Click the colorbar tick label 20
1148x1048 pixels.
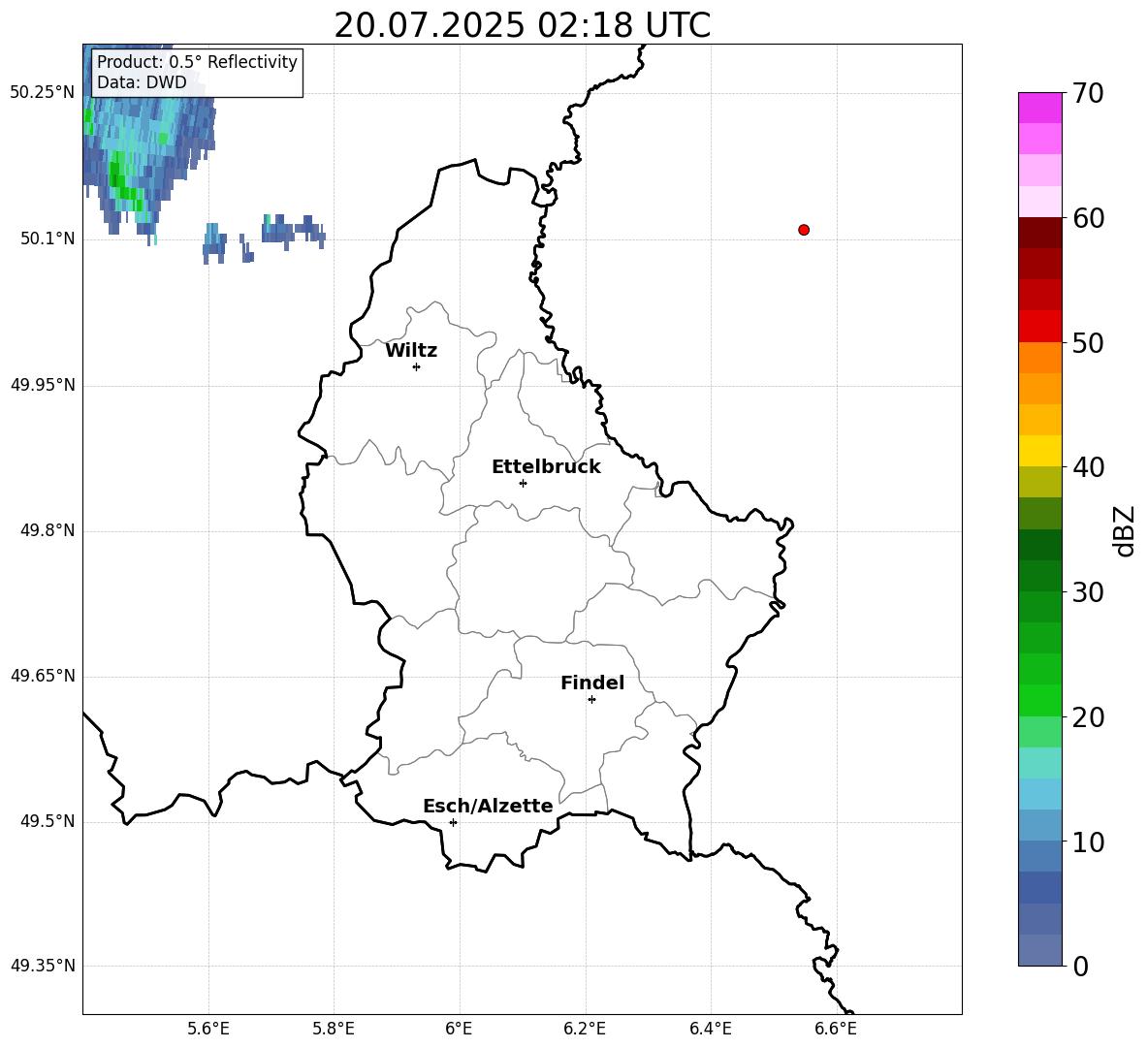pos(1088,717)
